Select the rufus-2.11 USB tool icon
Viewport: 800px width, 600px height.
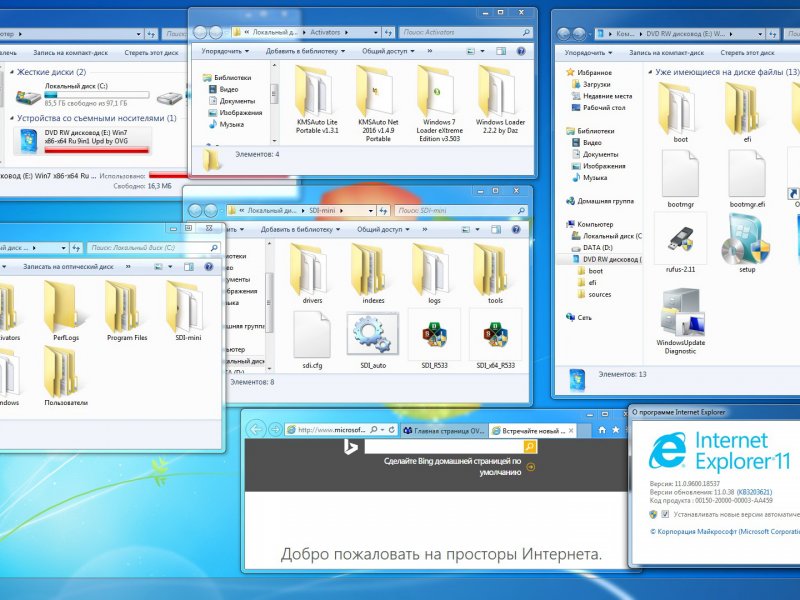[x=681, y=244]
